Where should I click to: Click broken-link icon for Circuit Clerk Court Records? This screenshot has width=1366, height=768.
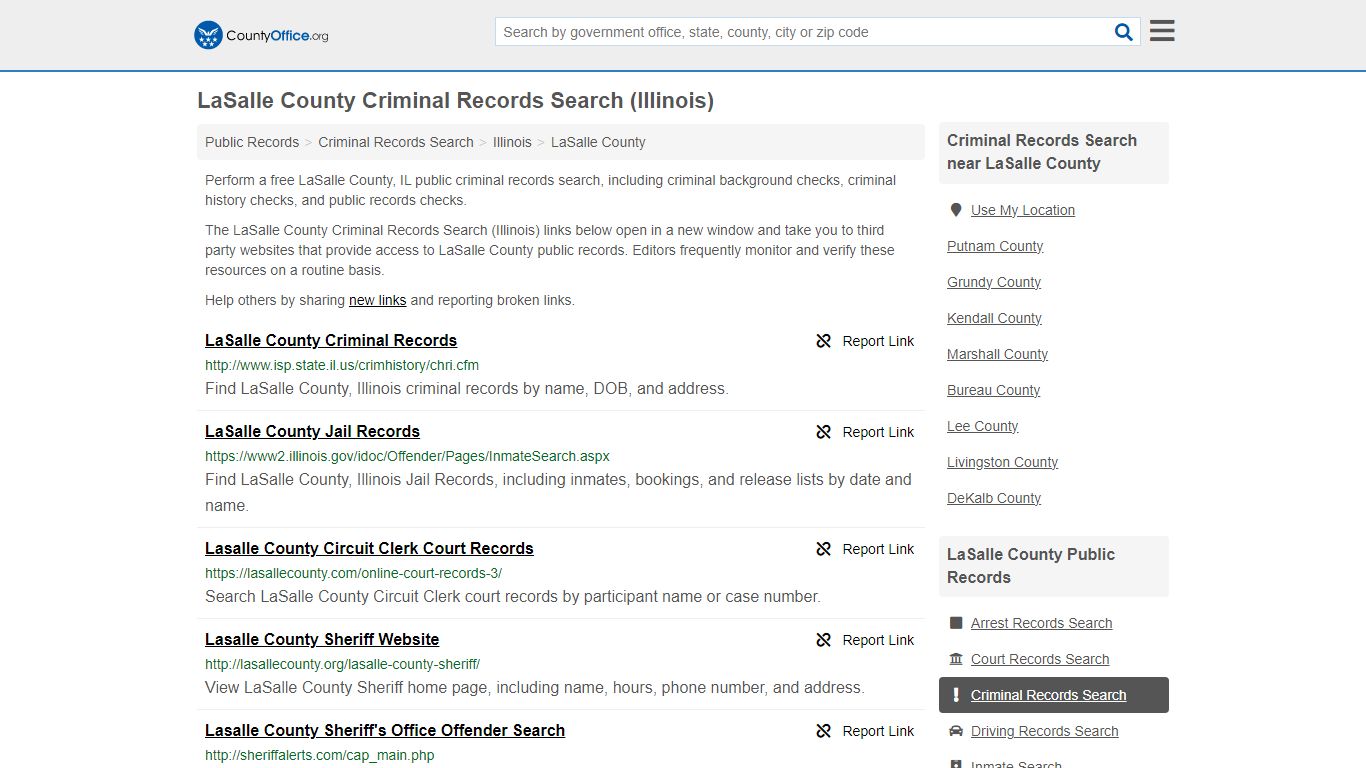823,549
